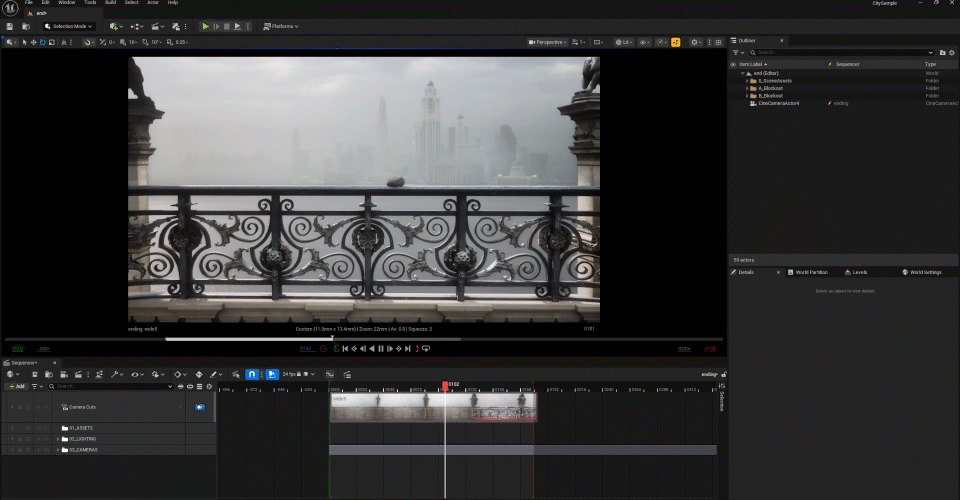
Task: Save the current level with the disk icon
Action: 10,26
